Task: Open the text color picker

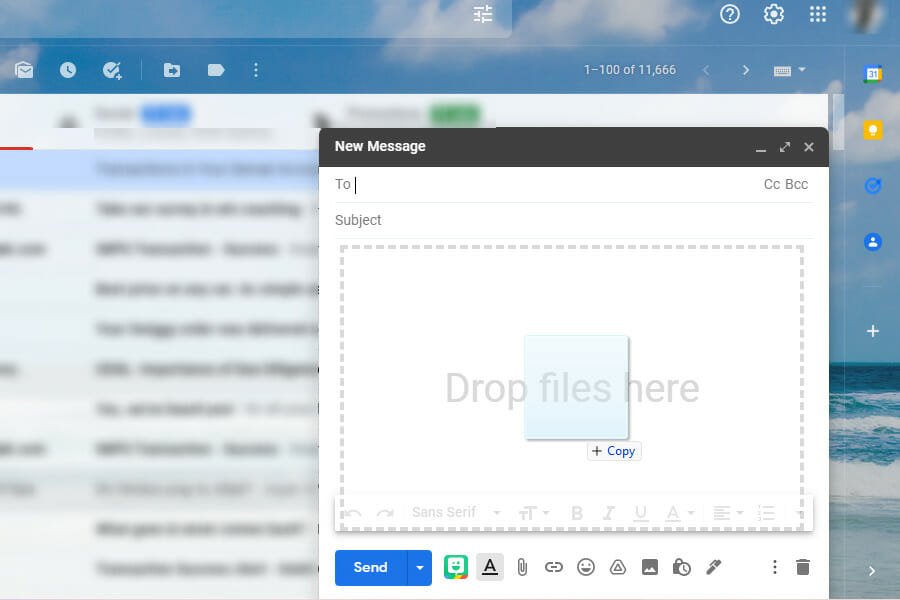Action: [680, 512]
